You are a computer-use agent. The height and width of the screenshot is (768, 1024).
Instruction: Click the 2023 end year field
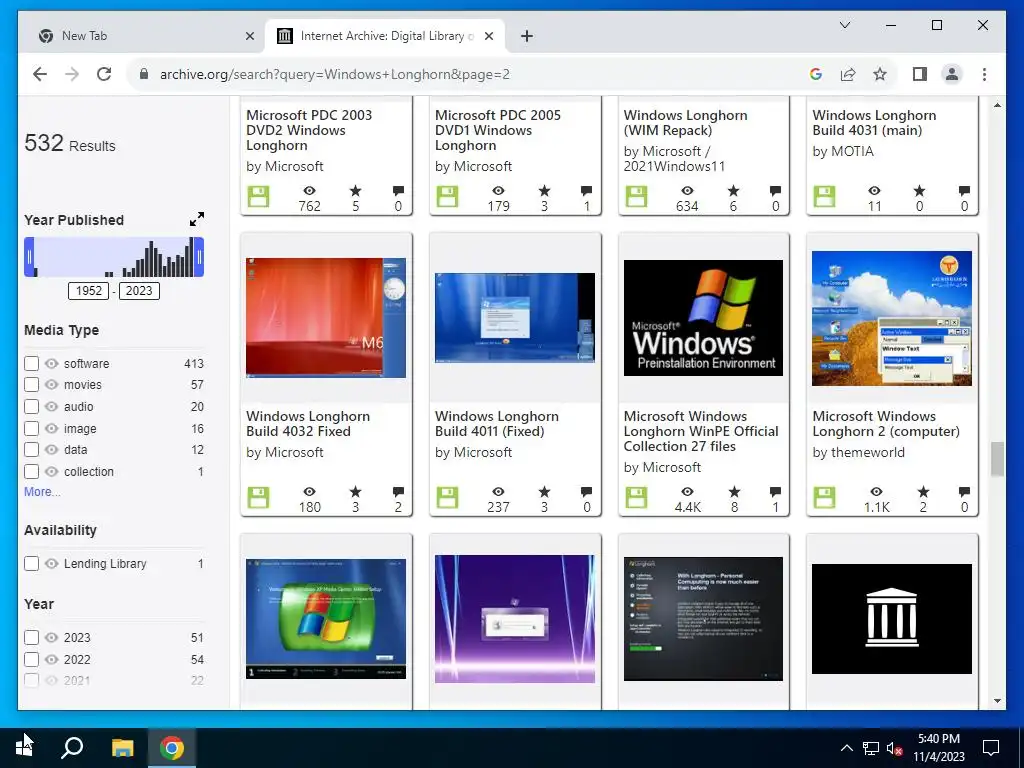pyautogui.click(x=139, y=291)
